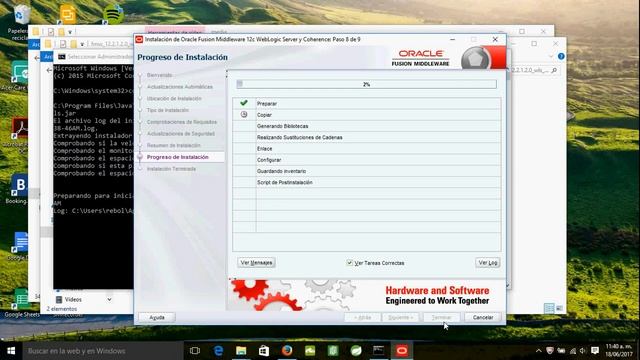This screenshot has height=360, width=640.
Task: Click the Ayuda button
Action: click(x=157, y=317)
